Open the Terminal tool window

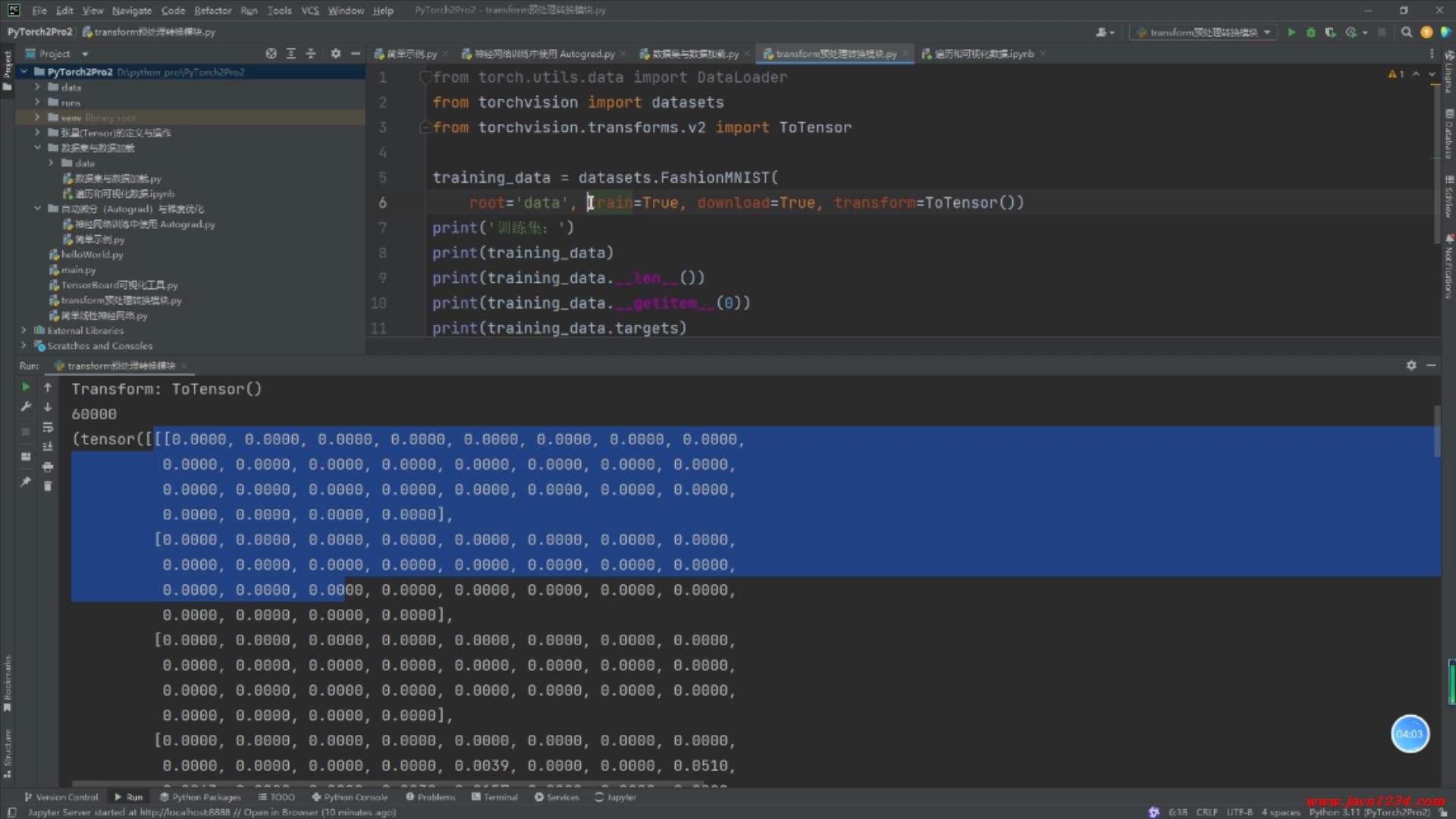tap(494, 797)
